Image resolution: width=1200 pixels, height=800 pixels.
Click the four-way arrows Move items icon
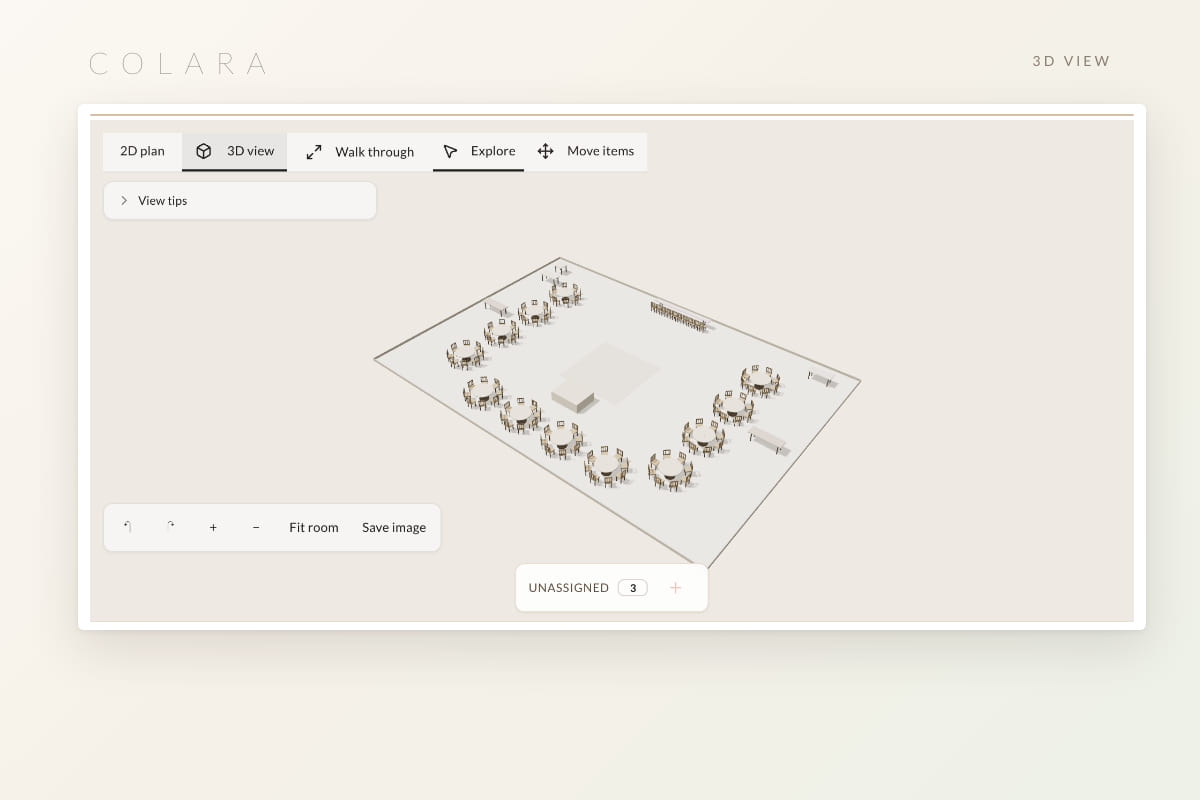(546, 151)
